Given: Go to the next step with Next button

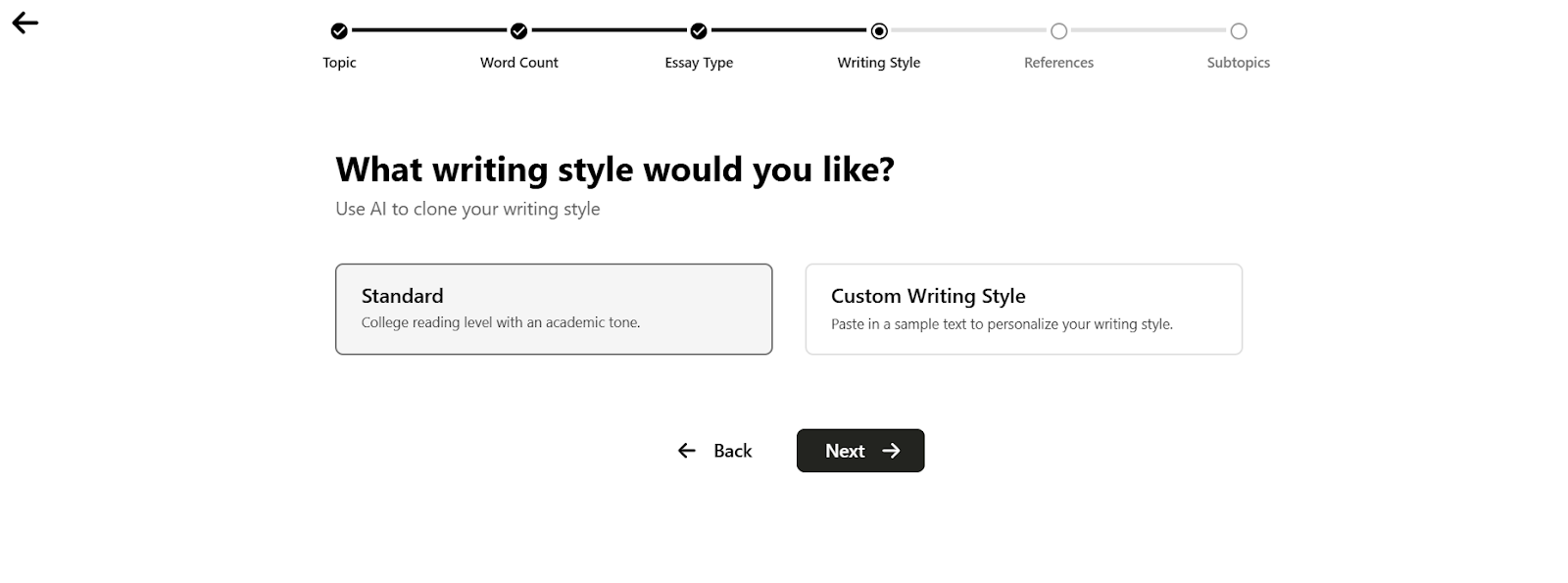Looking at the screenshot, I should (860, 451).
